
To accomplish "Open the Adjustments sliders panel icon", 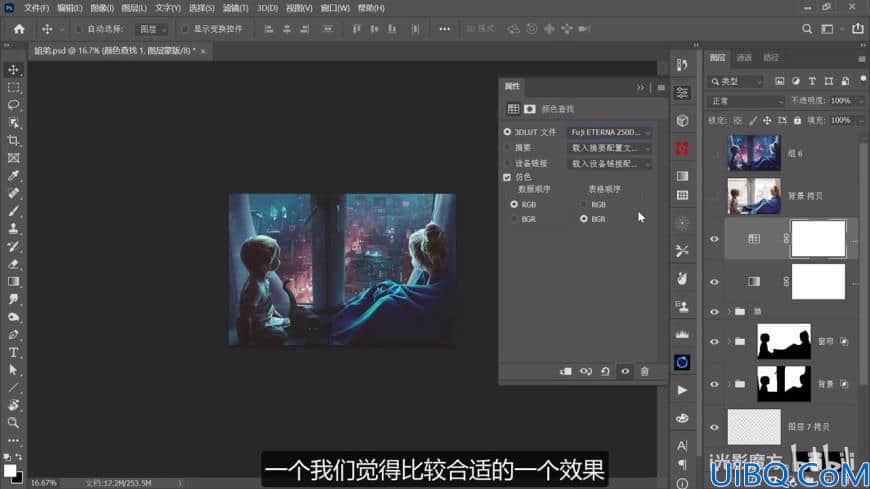I will pos(682,93).
